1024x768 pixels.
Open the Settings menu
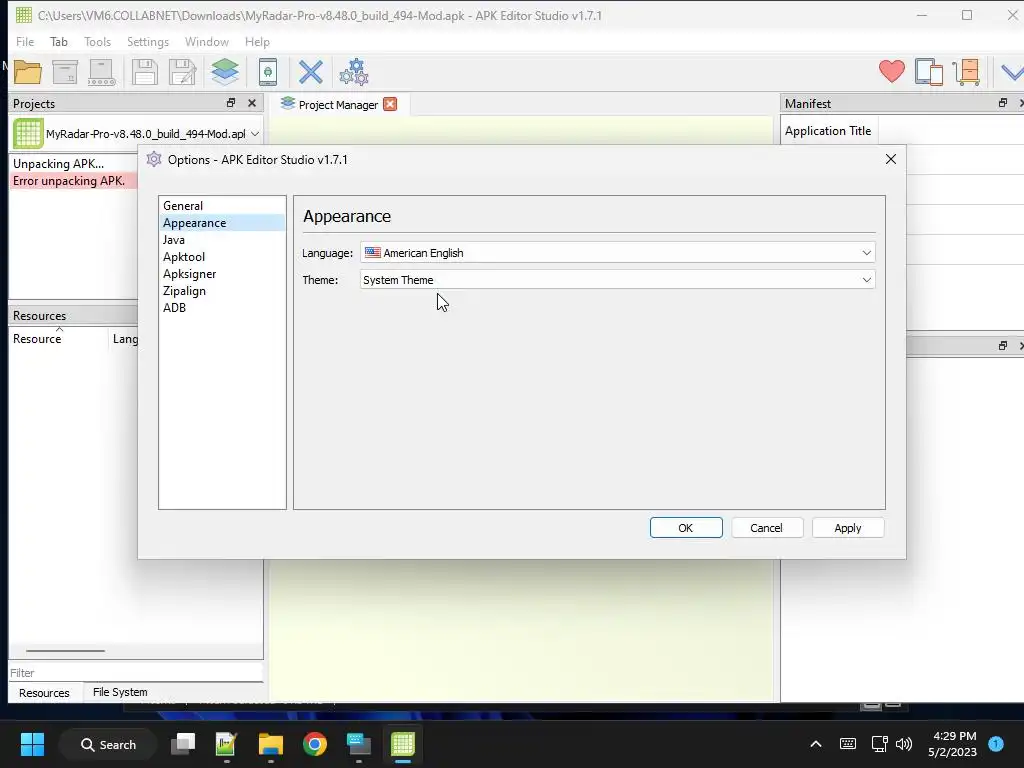(x=148, y=42)
